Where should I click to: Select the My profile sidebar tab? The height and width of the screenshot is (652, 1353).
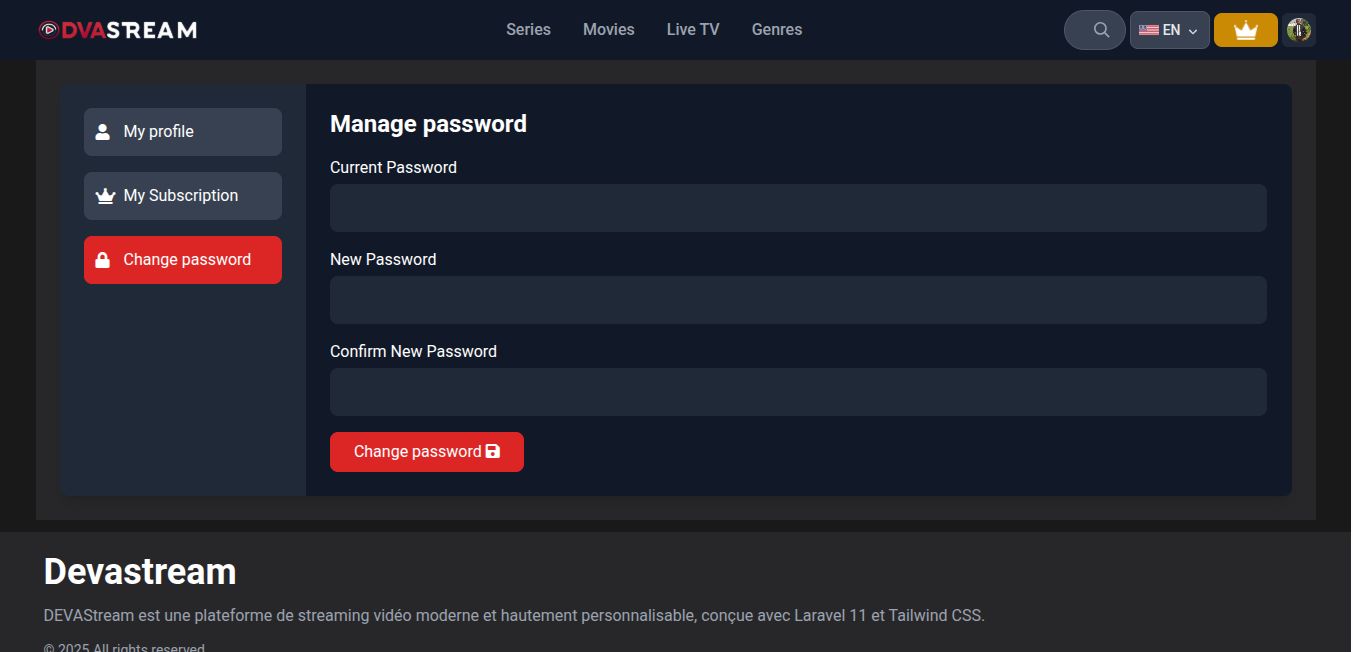(183, 132)
